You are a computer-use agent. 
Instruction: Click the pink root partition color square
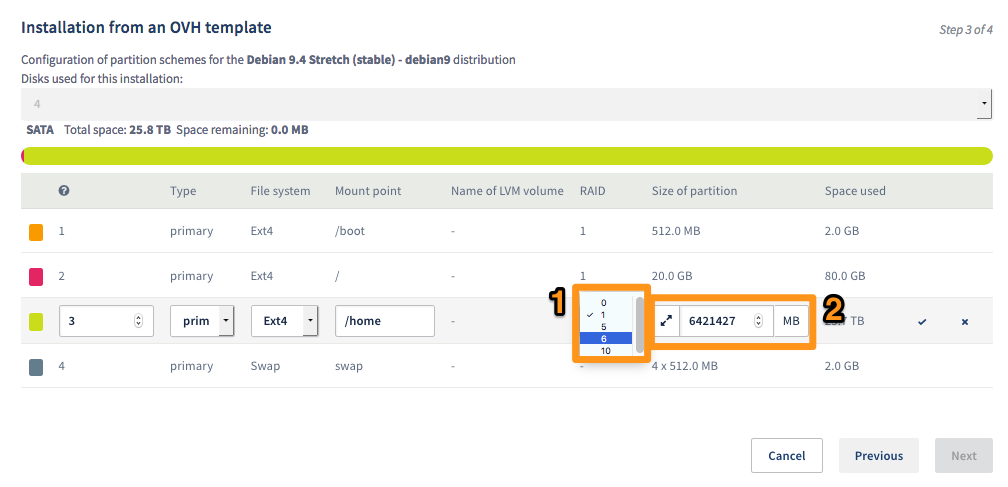[x=36, y=276]
